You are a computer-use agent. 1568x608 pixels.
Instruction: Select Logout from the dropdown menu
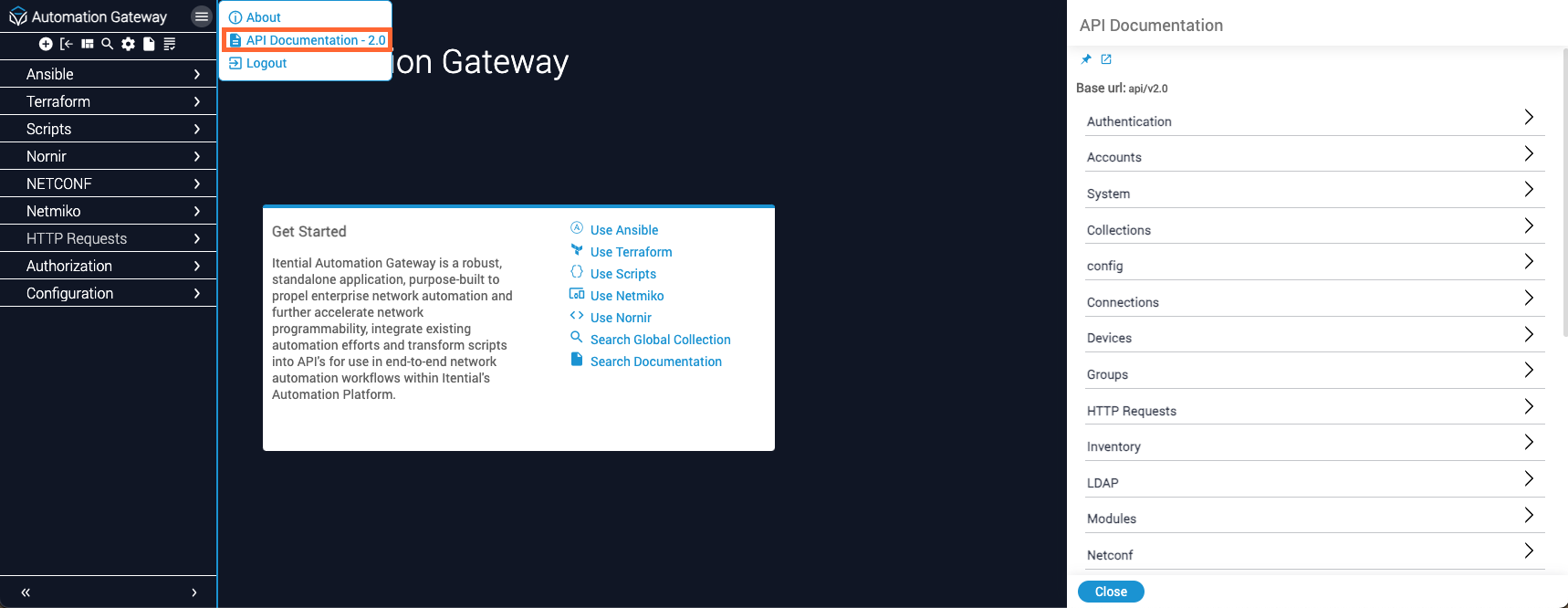pos(257,63)
